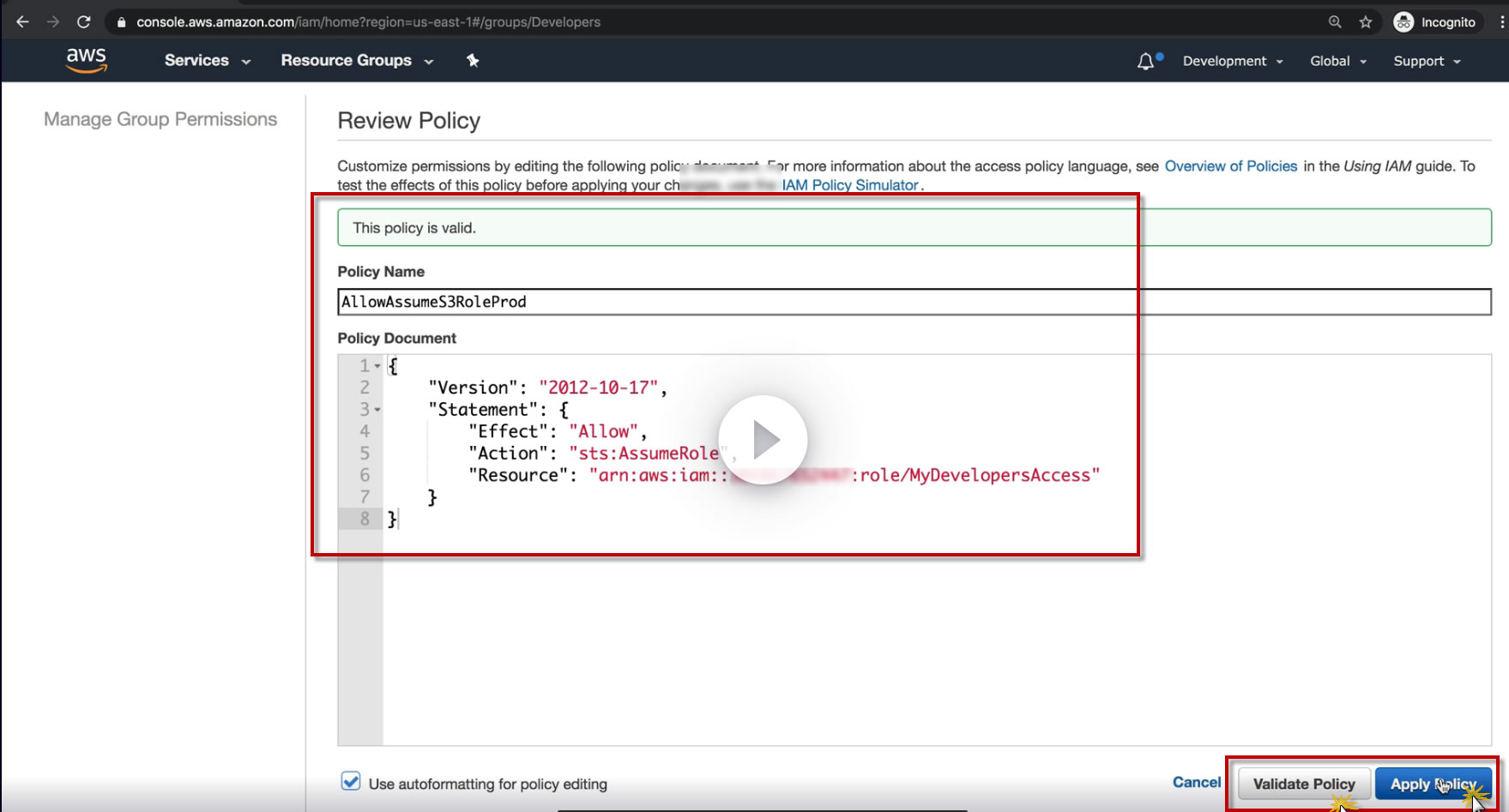This screenshot has height=812, width=1509.
Task: Click the Apply Policy button
Action: tap(1434, 784)
